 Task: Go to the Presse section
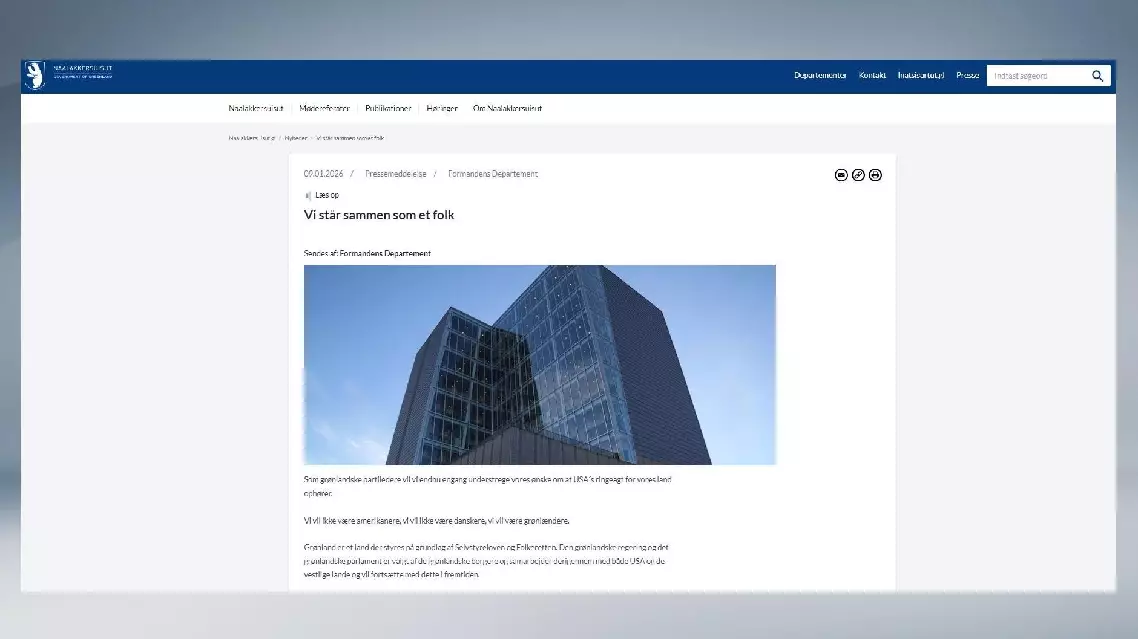967,76
